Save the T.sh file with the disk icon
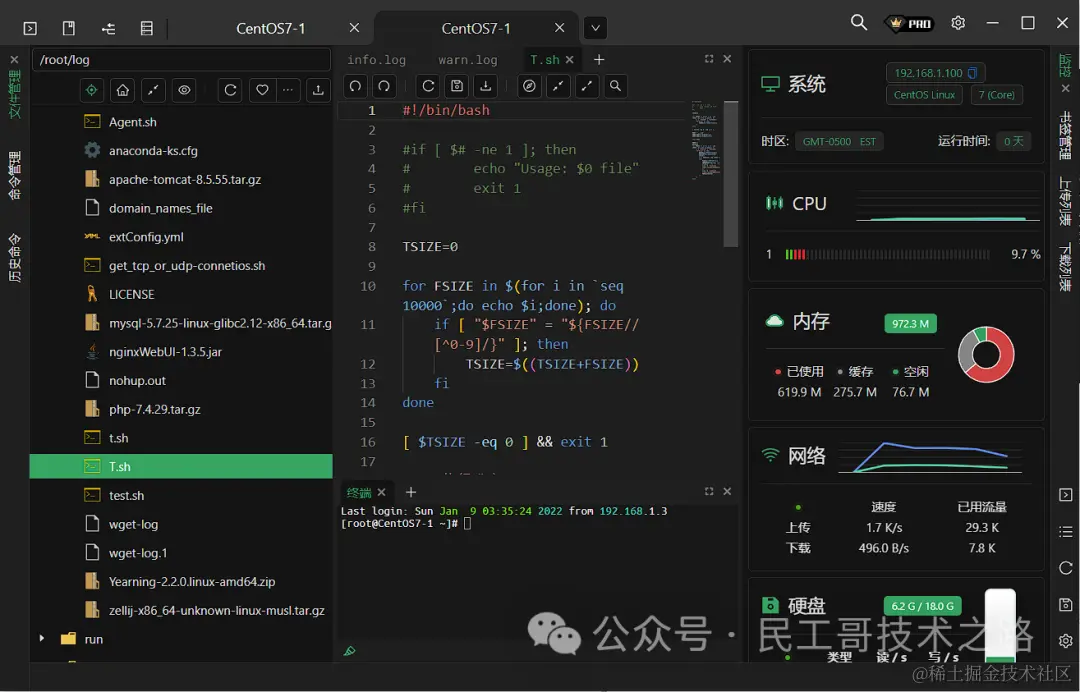Viewport: 1080px width, 692px height. pos(457,86)
